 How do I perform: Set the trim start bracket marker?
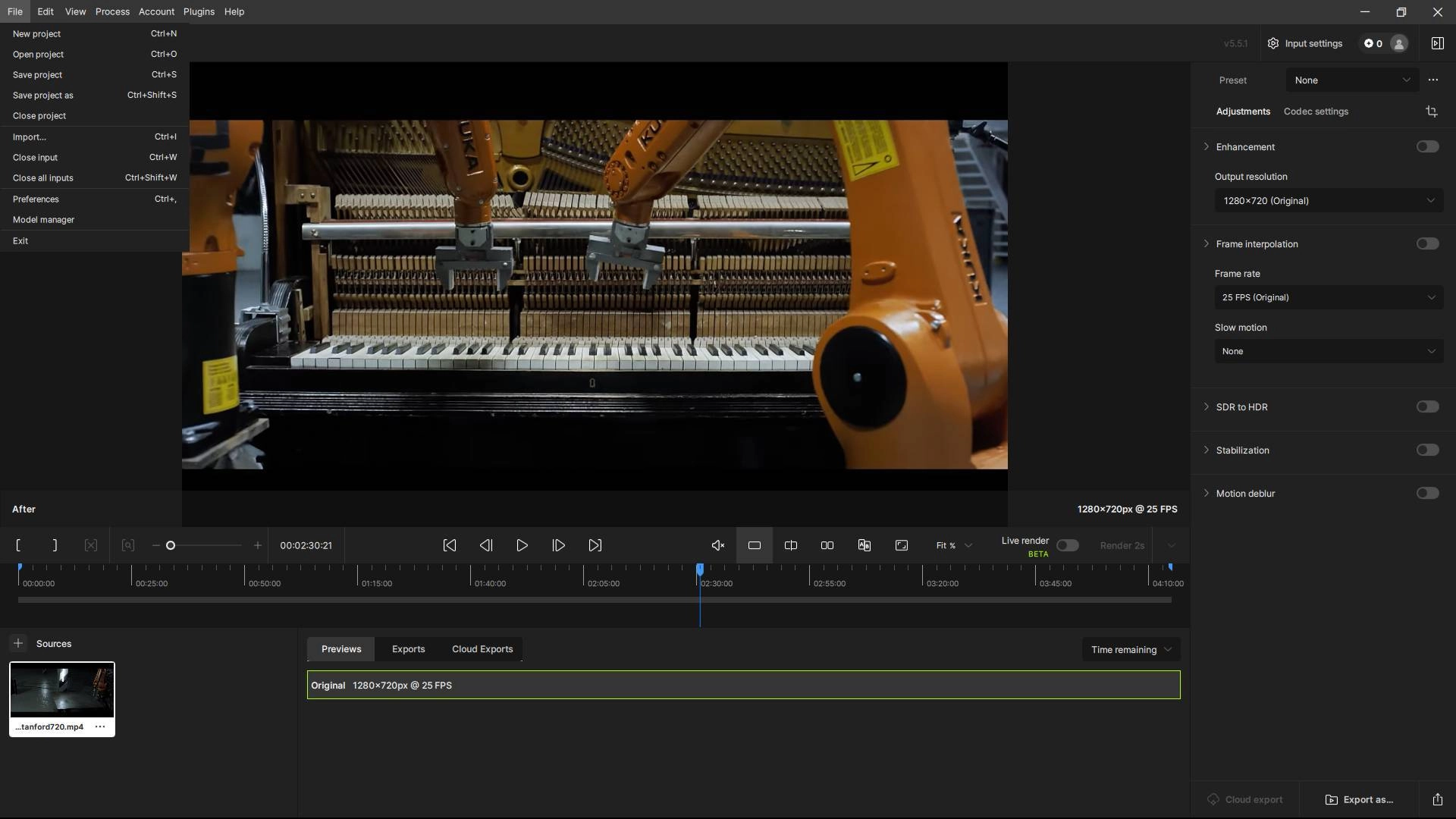[18, 545]
